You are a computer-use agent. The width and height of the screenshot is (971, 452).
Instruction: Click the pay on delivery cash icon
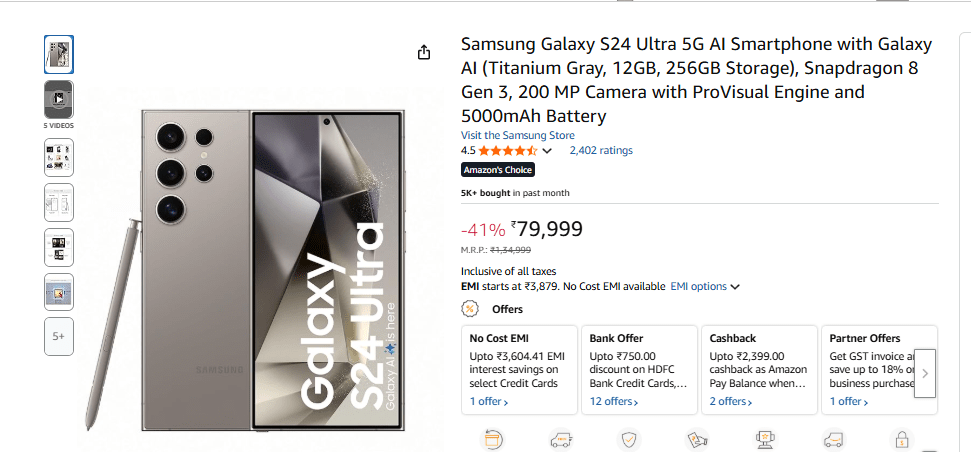[x=697, y=438]
